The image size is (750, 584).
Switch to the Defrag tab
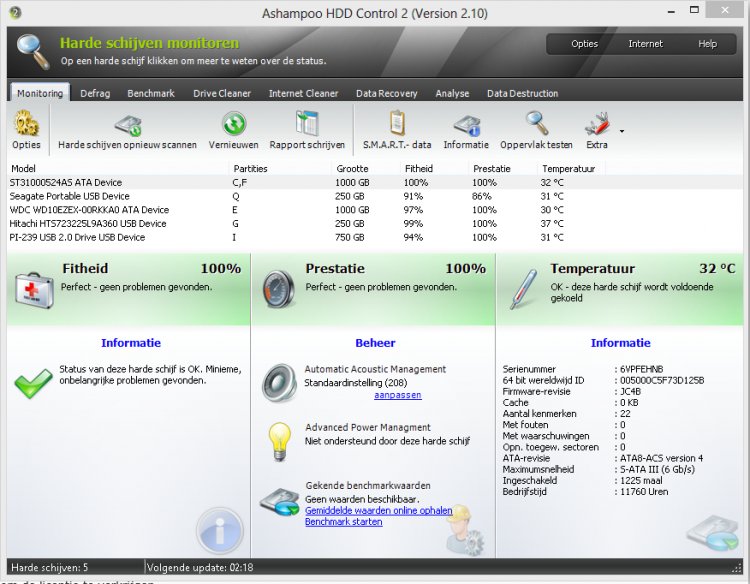tap(95, 93)
